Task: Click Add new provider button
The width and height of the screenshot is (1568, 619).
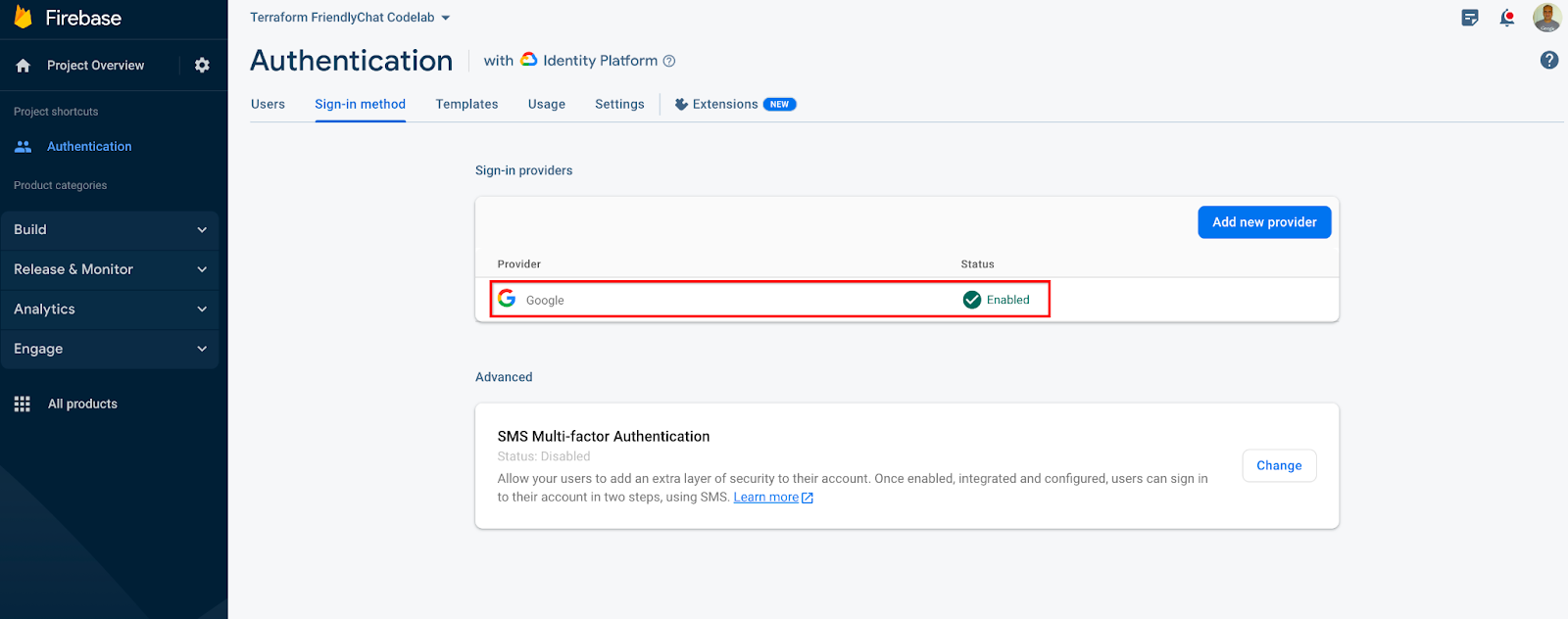Action: point(1264,222)
